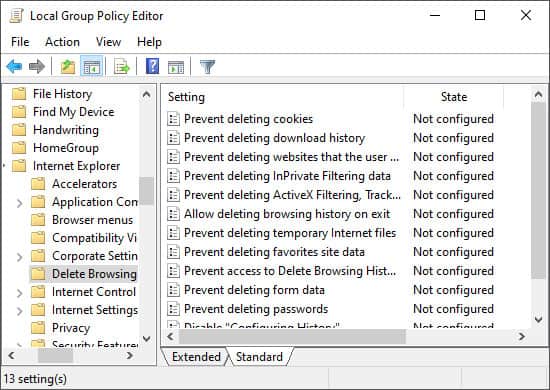
Task: Click the settings list vertical scrollbar thumb
Action: (538, 191)
